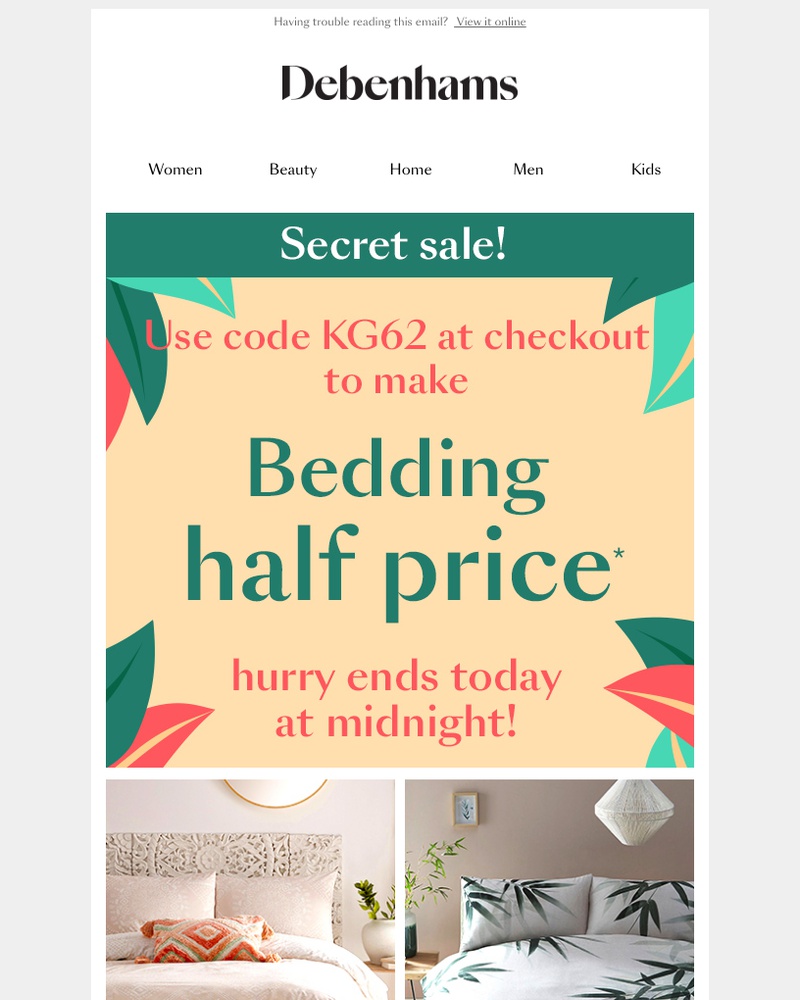Click 'hurry ends today at midnight!' text
This screenshot has height=1000, width=800.
396,700
